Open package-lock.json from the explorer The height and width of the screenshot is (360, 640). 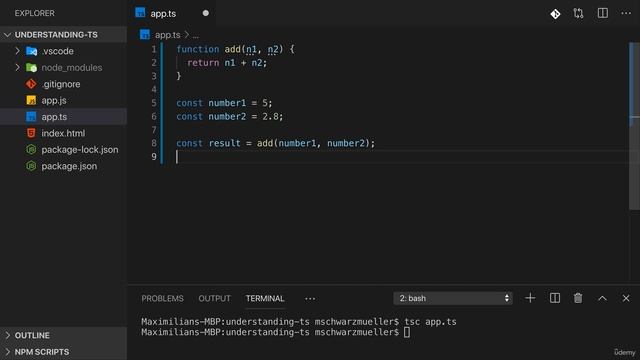coord(80,150)
